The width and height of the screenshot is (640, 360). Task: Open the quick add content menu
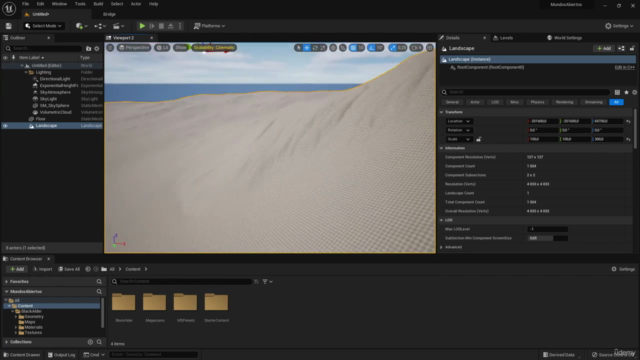tap(81, 26)
